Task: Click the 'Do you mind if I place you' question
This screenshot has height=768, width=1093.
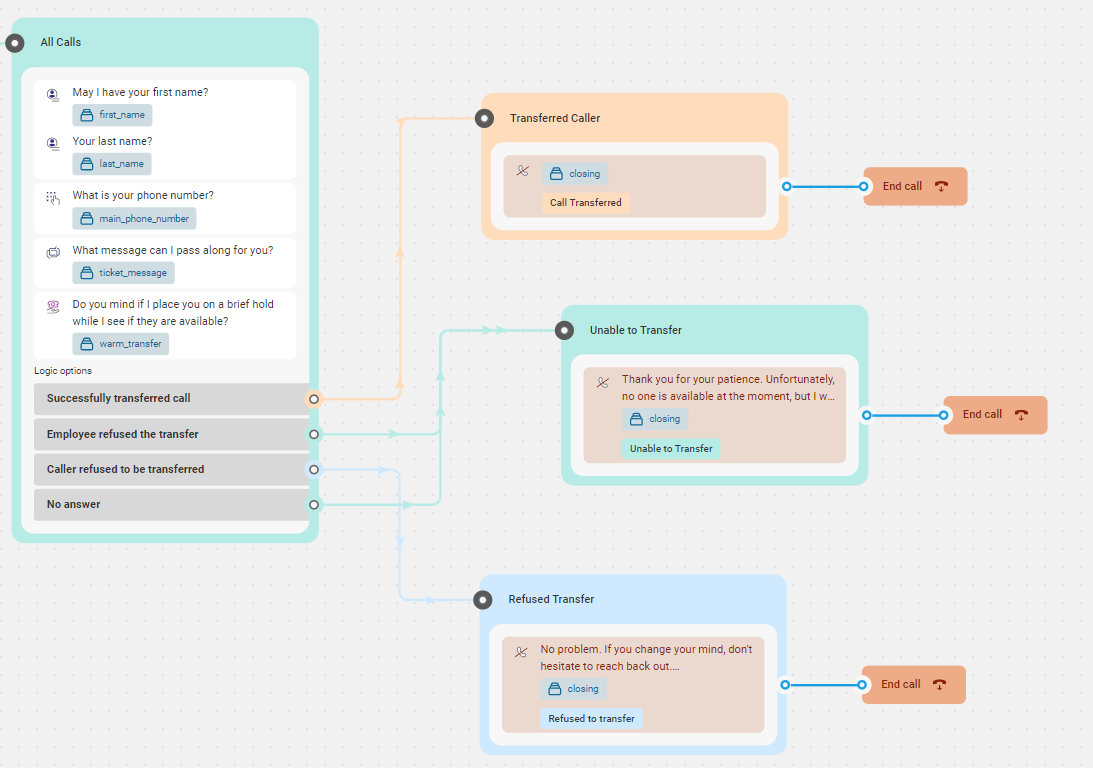Action: click(173, 313)
